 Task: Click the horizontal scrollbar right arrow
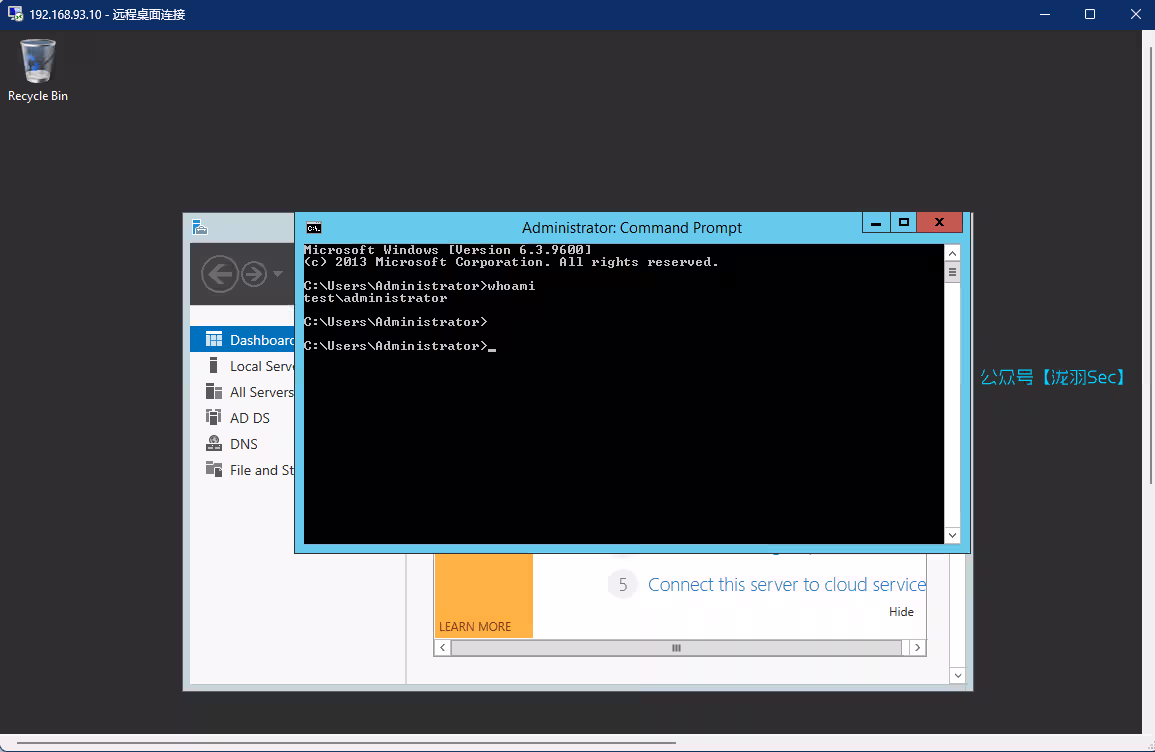pos(917,648)
